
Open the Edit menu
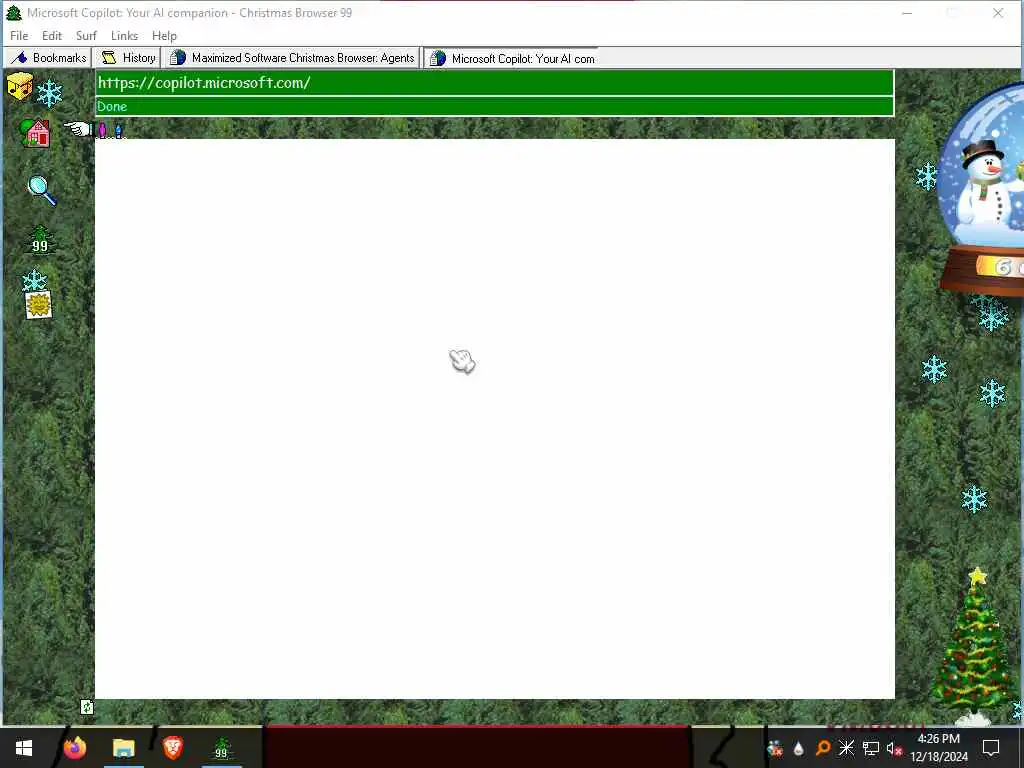tap(52, 36)
